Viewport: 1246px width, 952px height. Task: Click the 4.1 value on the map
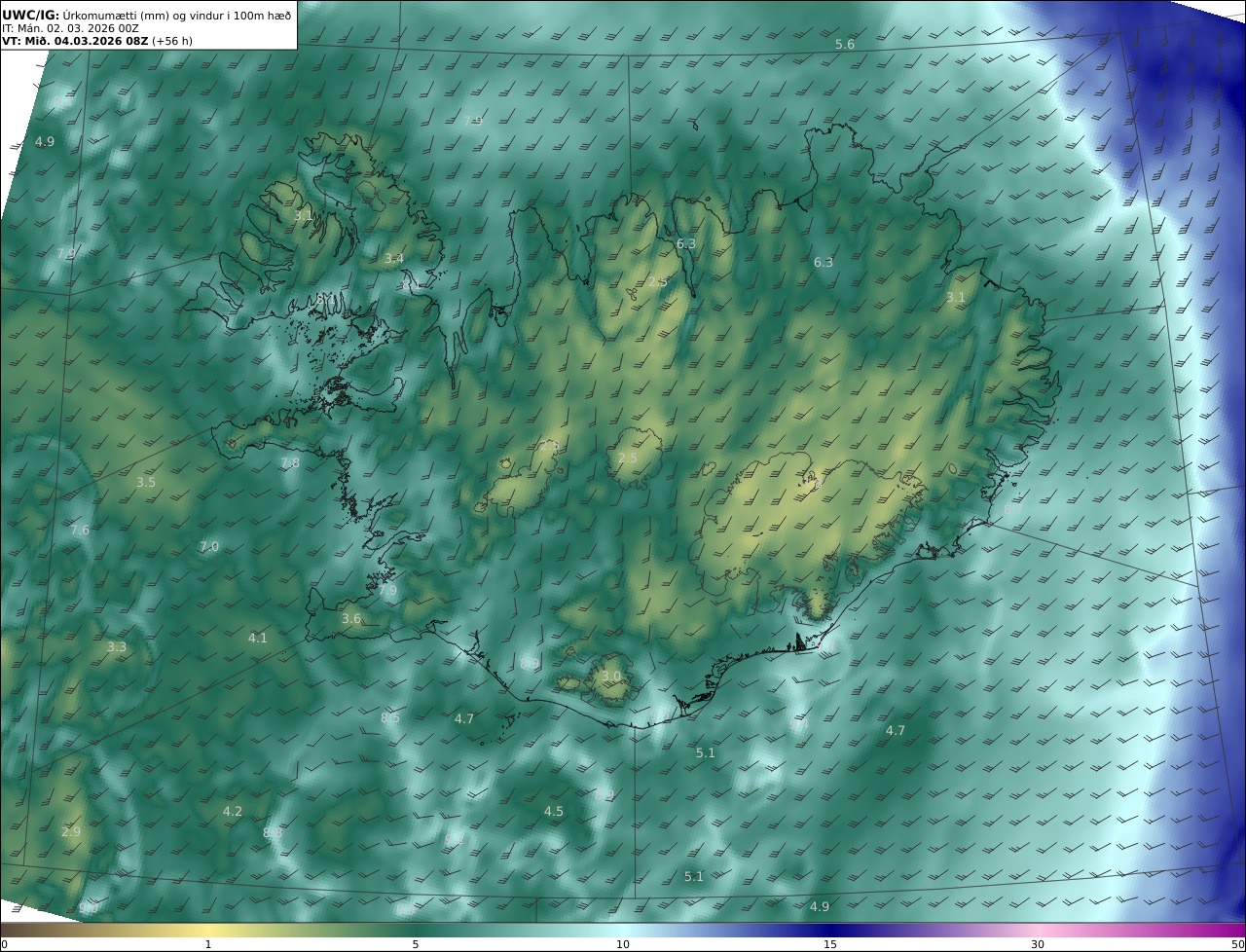click(x=257, y=639)
